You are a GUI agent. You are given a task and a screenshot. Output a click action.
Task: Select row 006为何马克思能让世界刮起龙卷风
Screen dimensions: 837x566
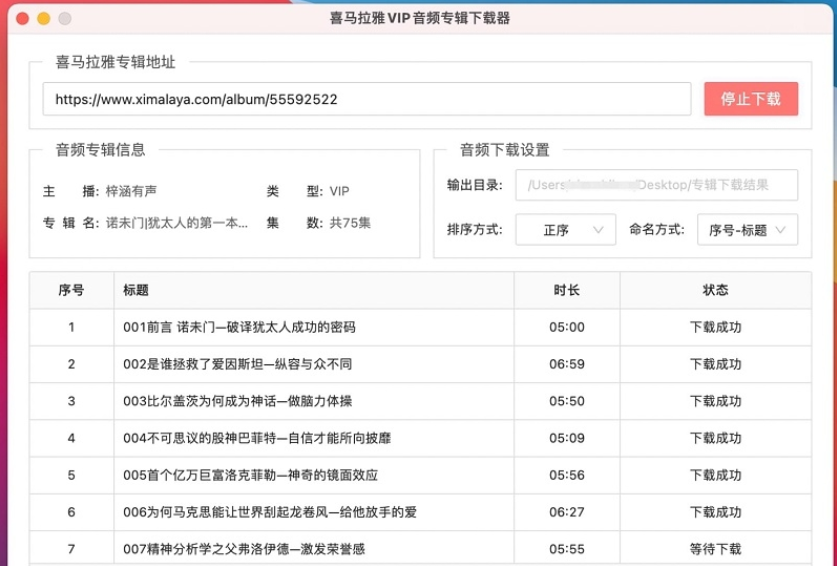coord(421,512)
